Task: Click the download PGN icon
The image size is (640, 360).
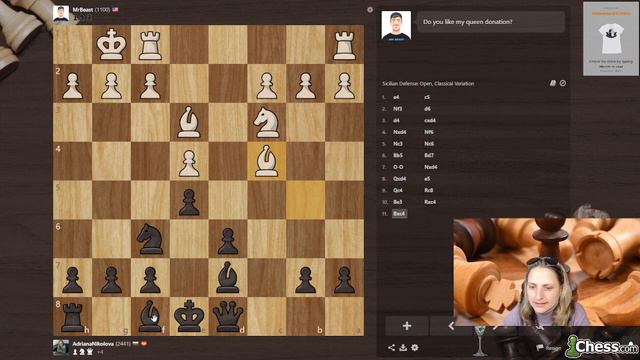Action: 403,347
